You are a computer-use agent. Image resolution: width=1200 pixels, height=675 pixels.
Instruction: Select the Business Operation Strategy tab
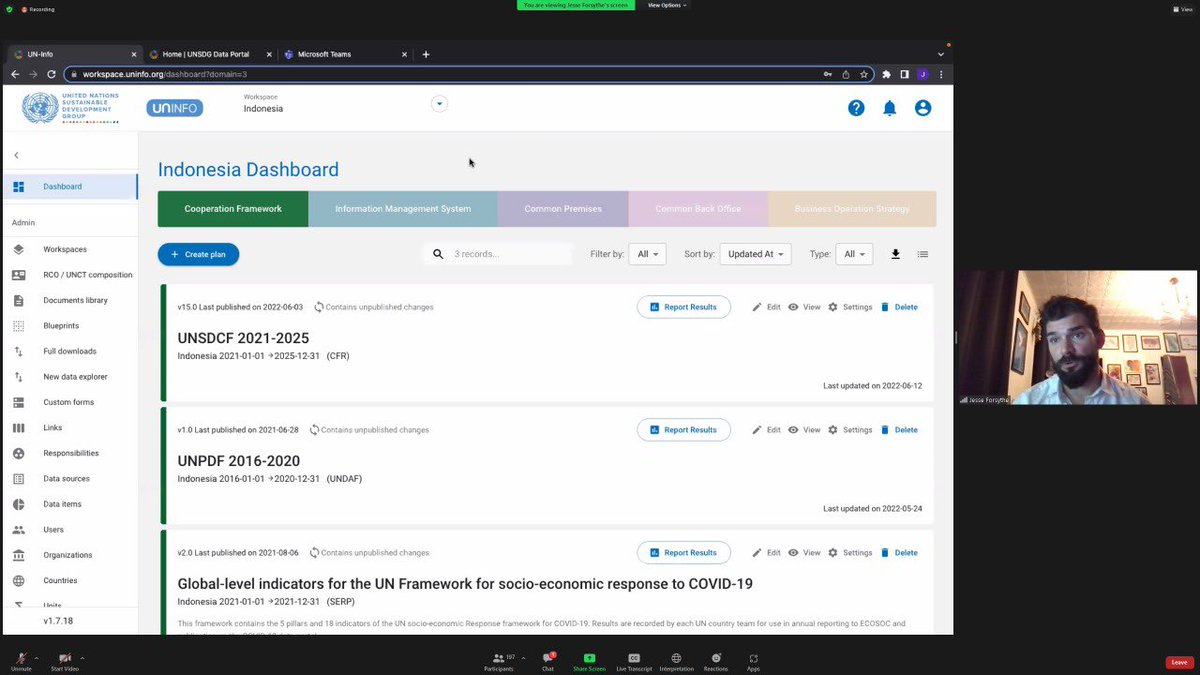tap(852, 209)
